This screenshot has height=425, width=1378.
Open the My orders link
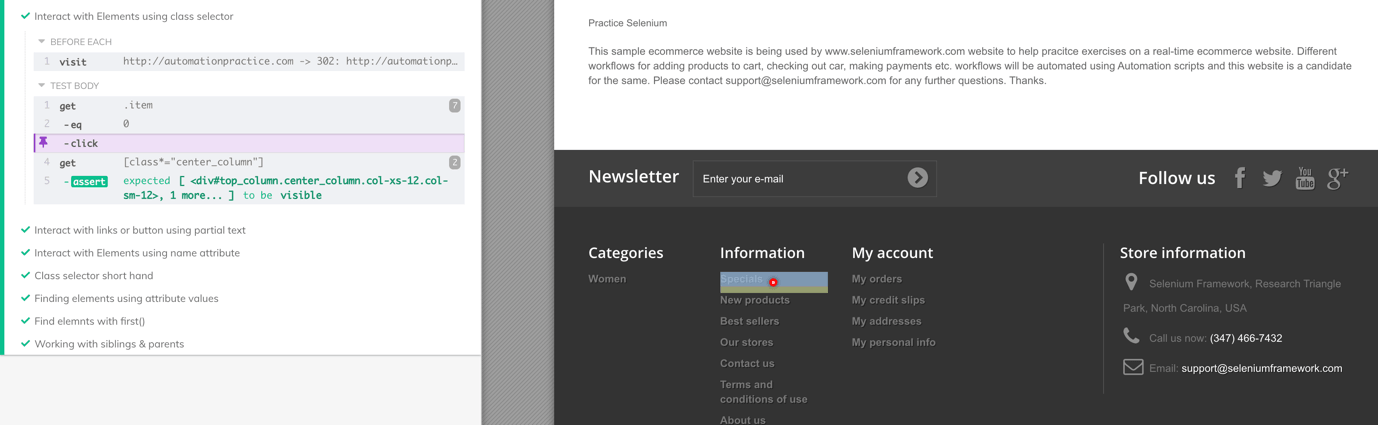click(876, 279)
